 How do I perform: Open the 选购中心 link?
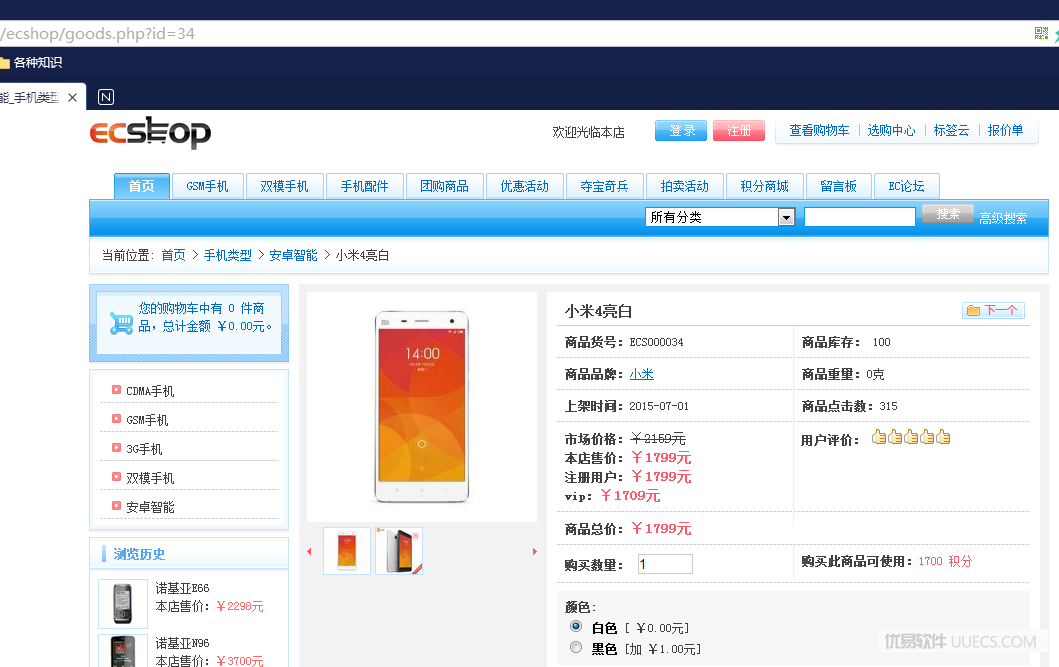(892, 130)
